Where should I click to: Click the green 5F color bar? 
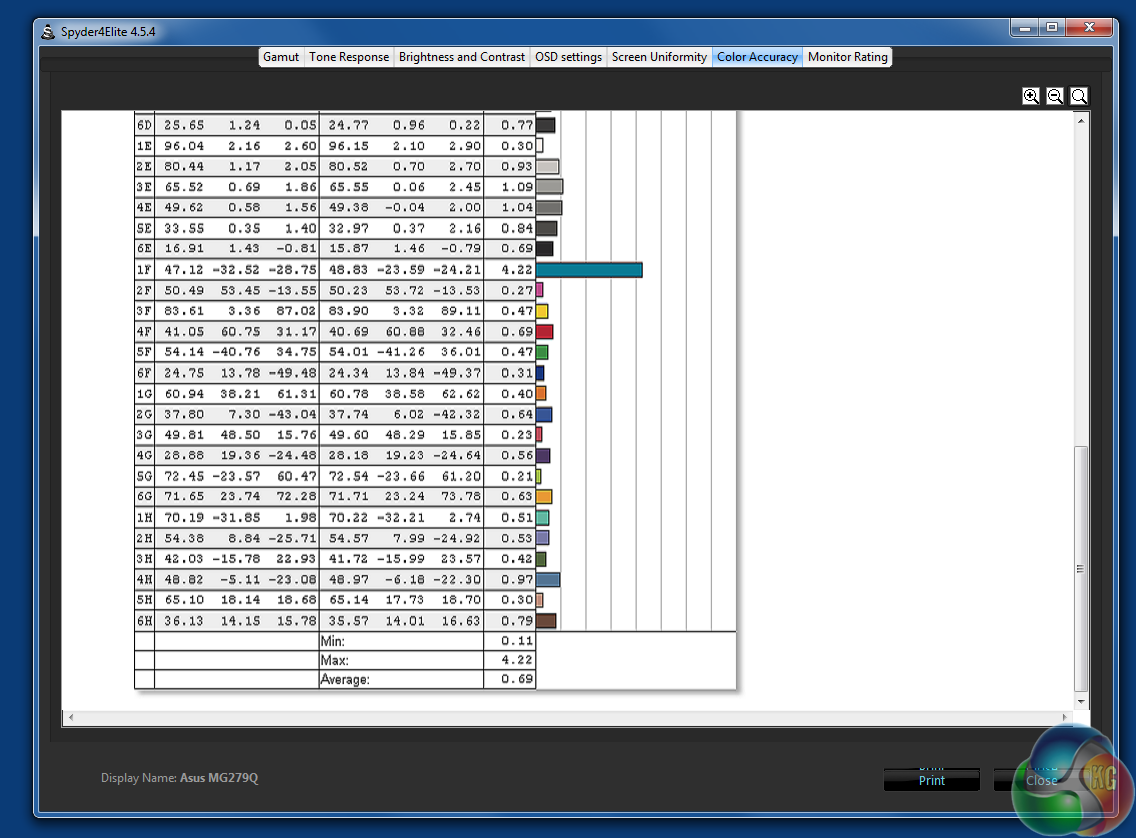point(542,352)
